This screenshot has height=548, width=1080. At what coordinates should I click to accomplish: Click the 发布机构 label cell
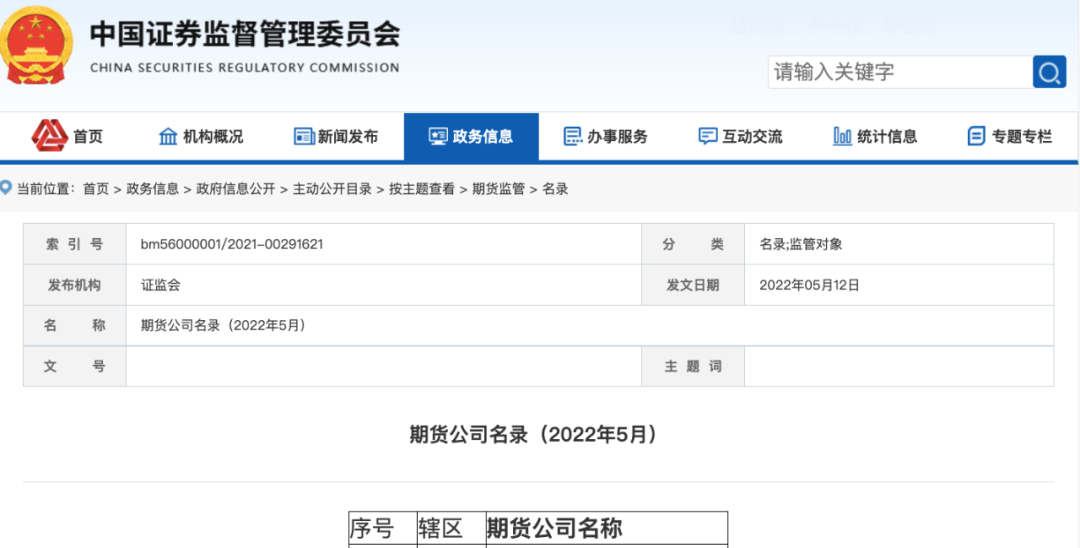coord(74,285)
